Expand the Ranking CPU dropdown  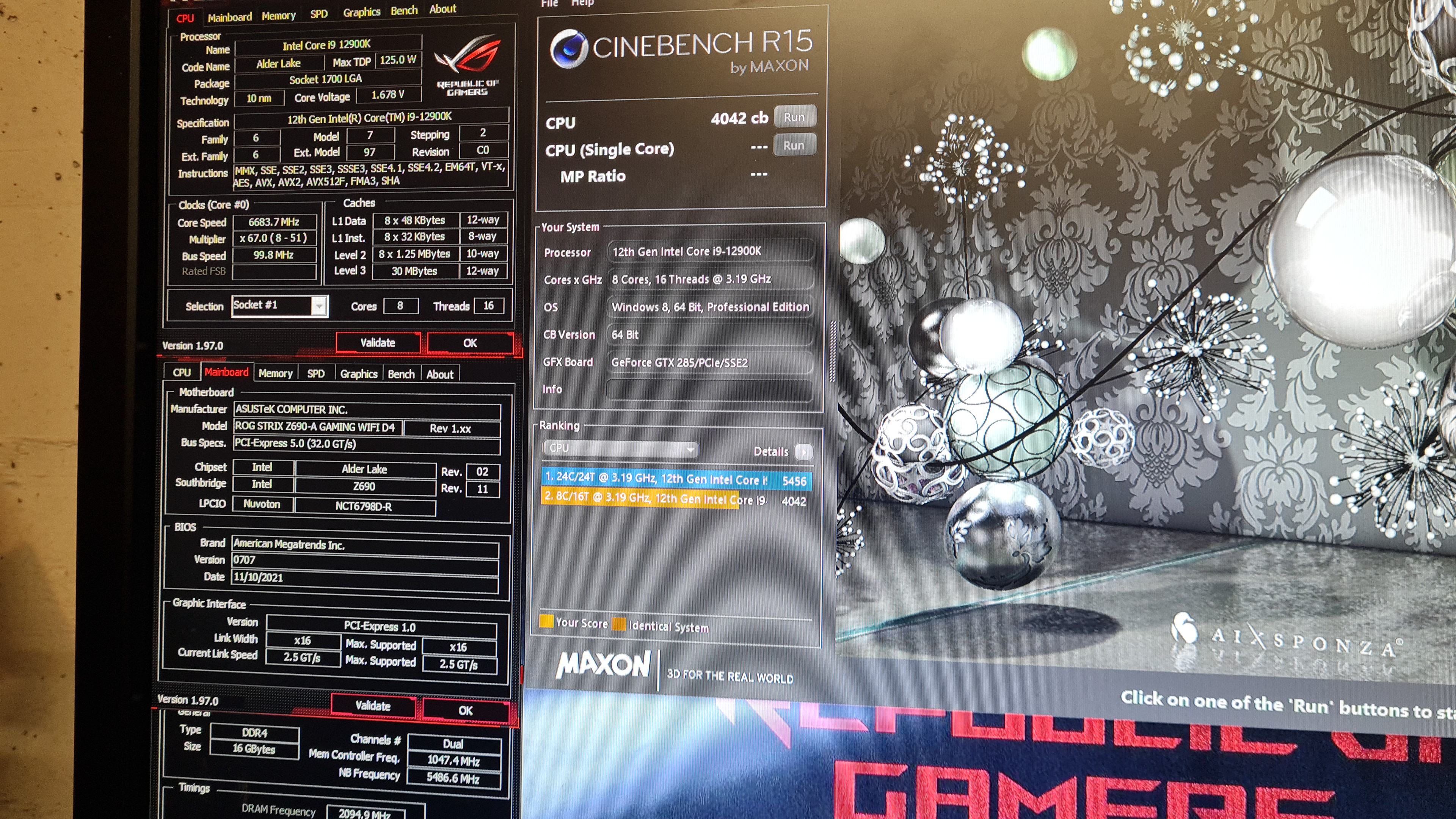[621, 449]
